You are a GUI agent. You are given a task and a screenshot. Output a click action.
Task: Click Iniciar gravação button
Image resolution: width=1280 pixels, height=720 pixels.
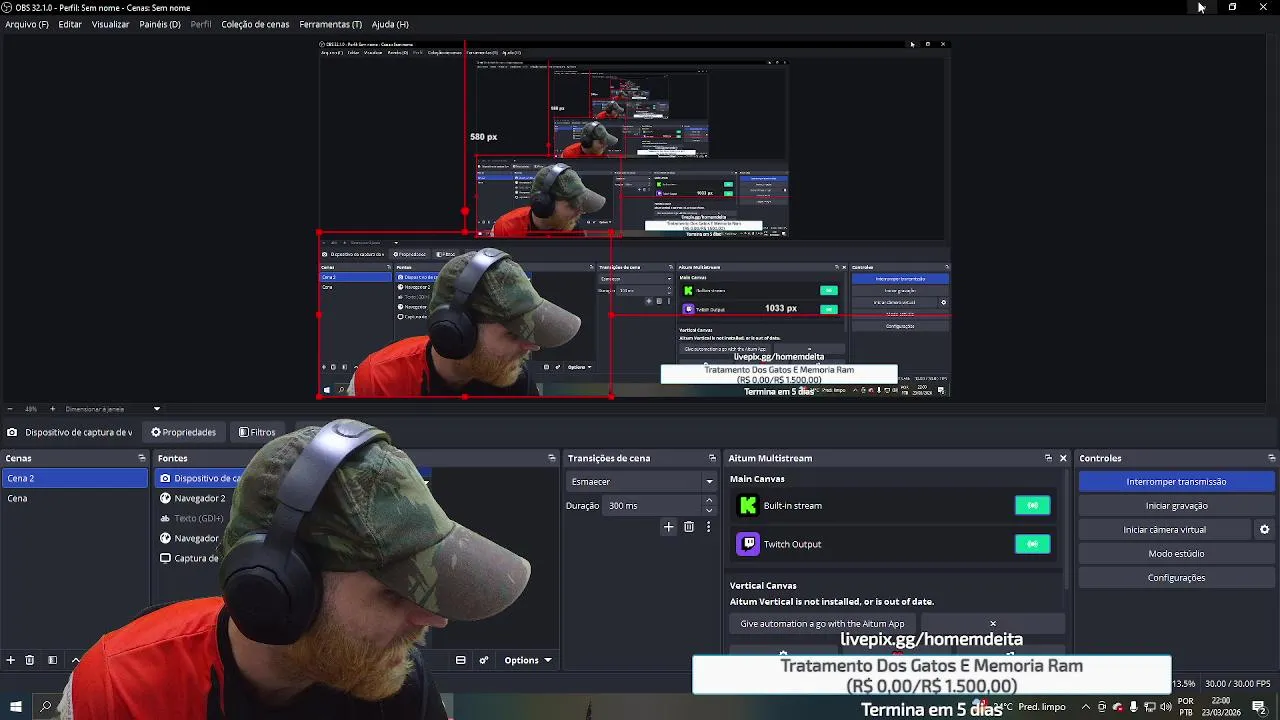tap(1176, 506)
